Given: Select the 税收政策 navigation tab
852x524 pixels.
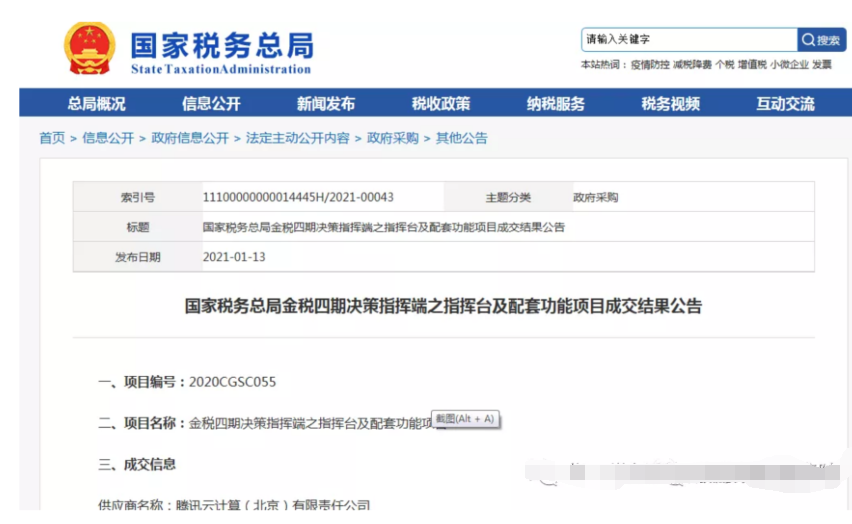Looking at the screenshot, I should coord(441,104).
